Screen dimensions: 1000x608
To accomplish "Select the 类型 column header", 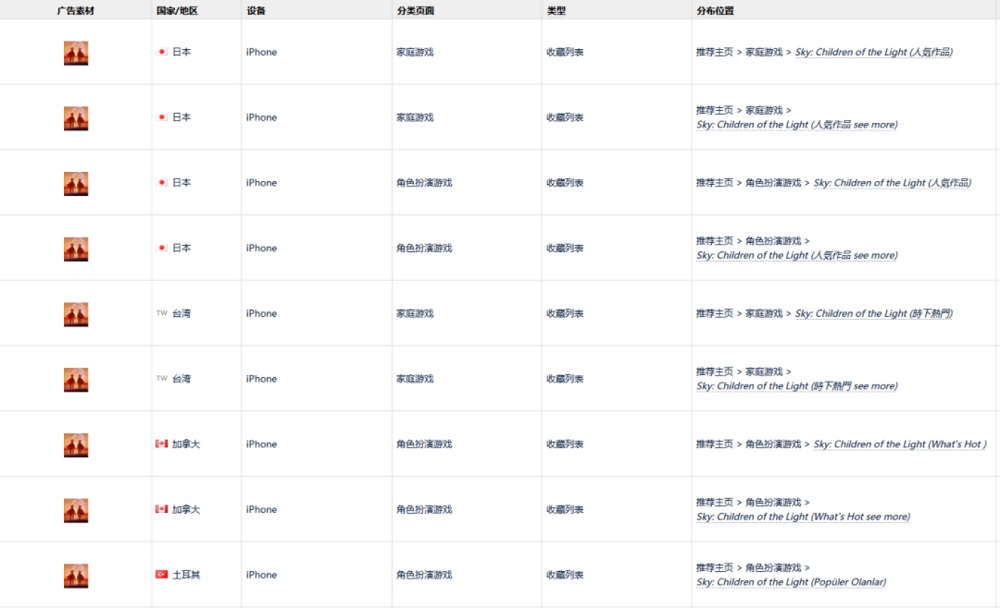I will click(556, 10).
